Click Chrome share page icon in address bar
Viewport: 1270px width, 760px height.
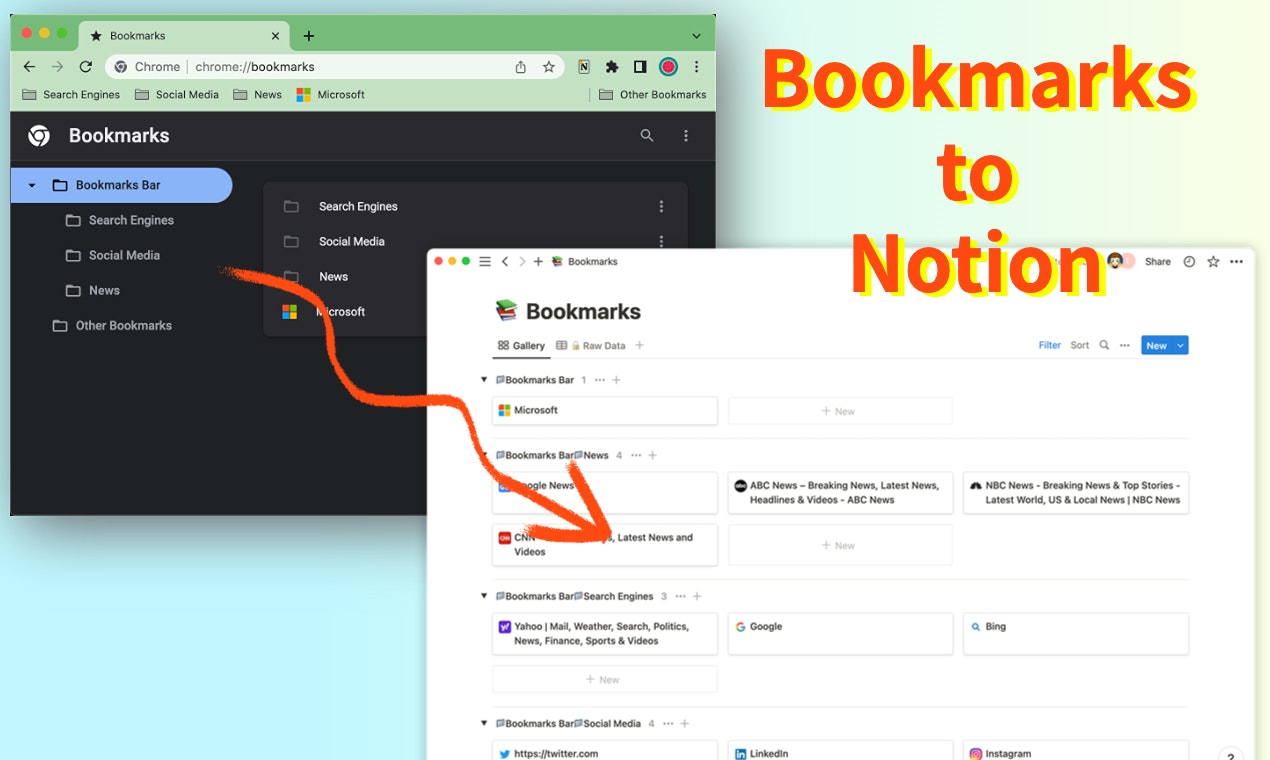point(520,67)
